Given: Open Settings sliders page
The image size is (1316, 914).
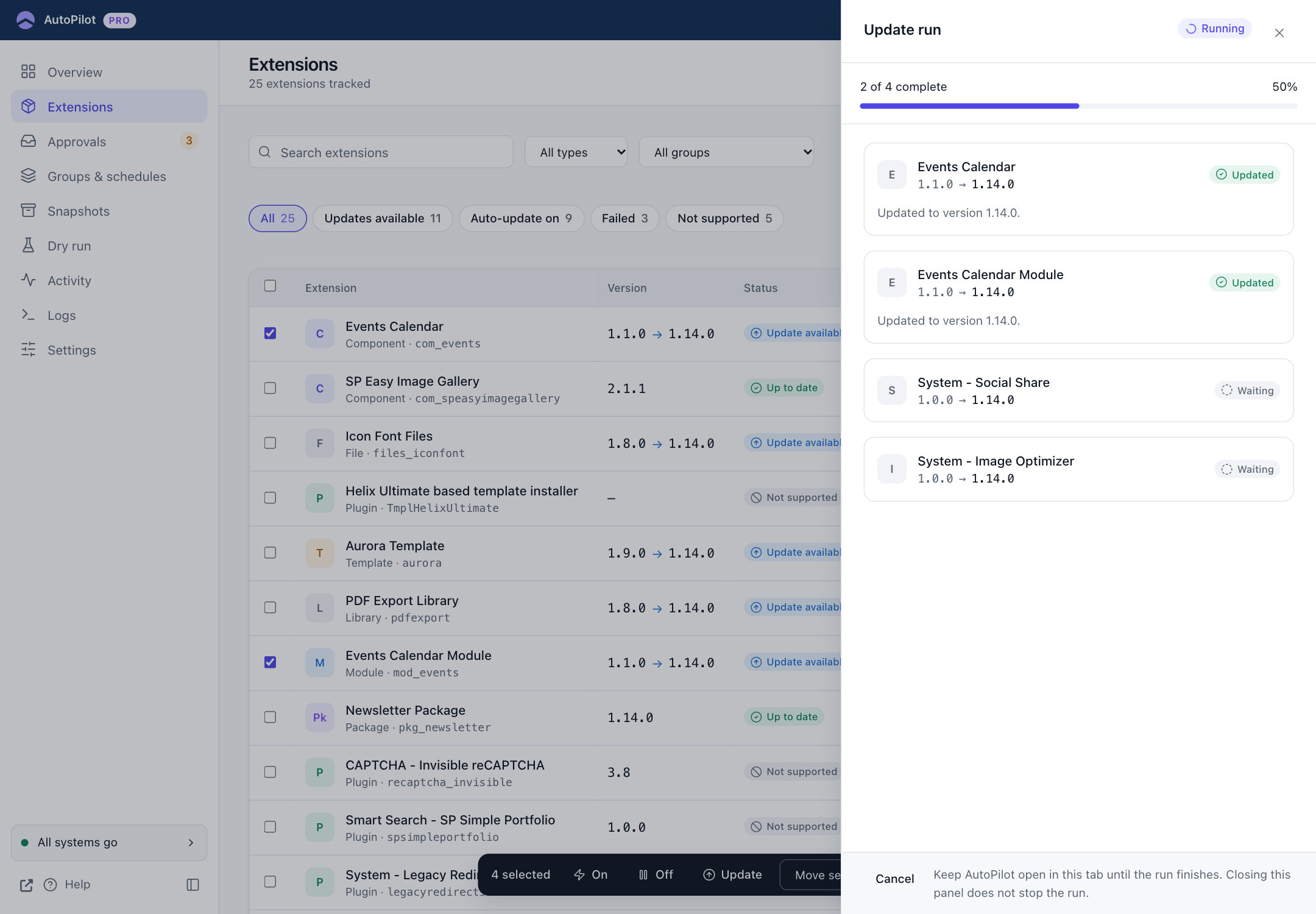Looking at the screenshot, I should [x=109, y=350].
